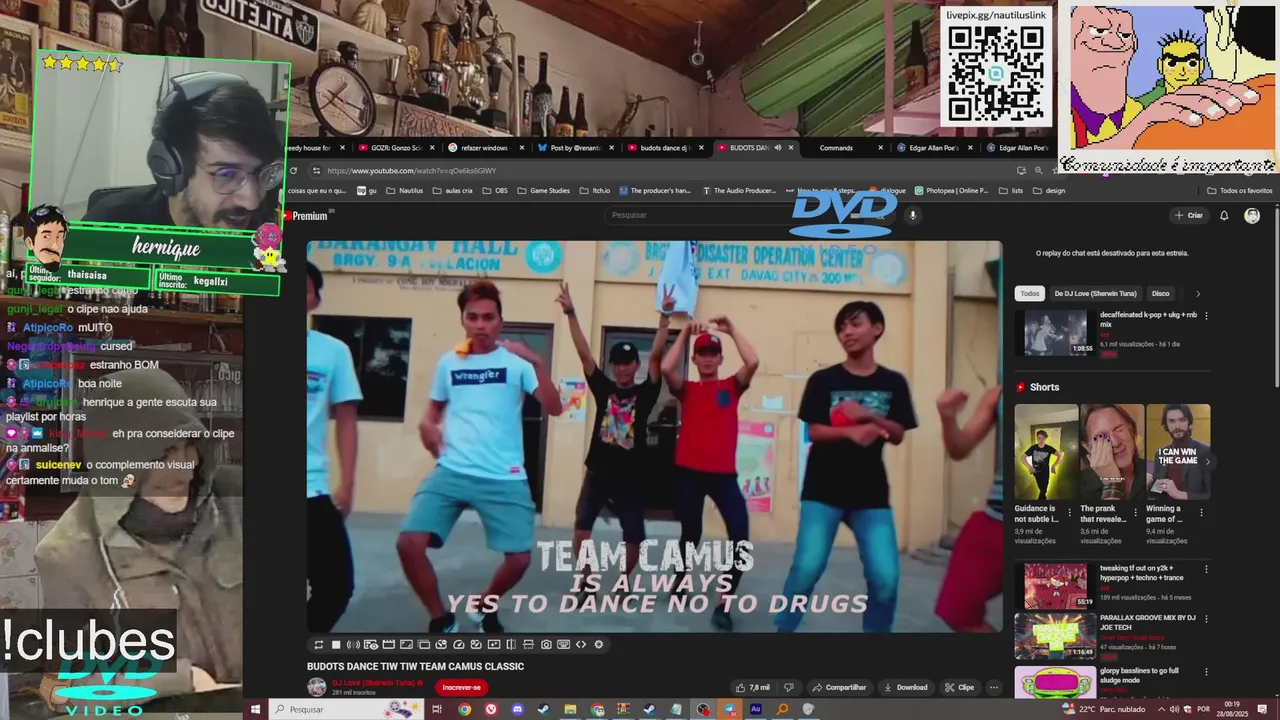Open options for the tweaking tf out video
The image size is (1280, 720).
[1206, 569]
